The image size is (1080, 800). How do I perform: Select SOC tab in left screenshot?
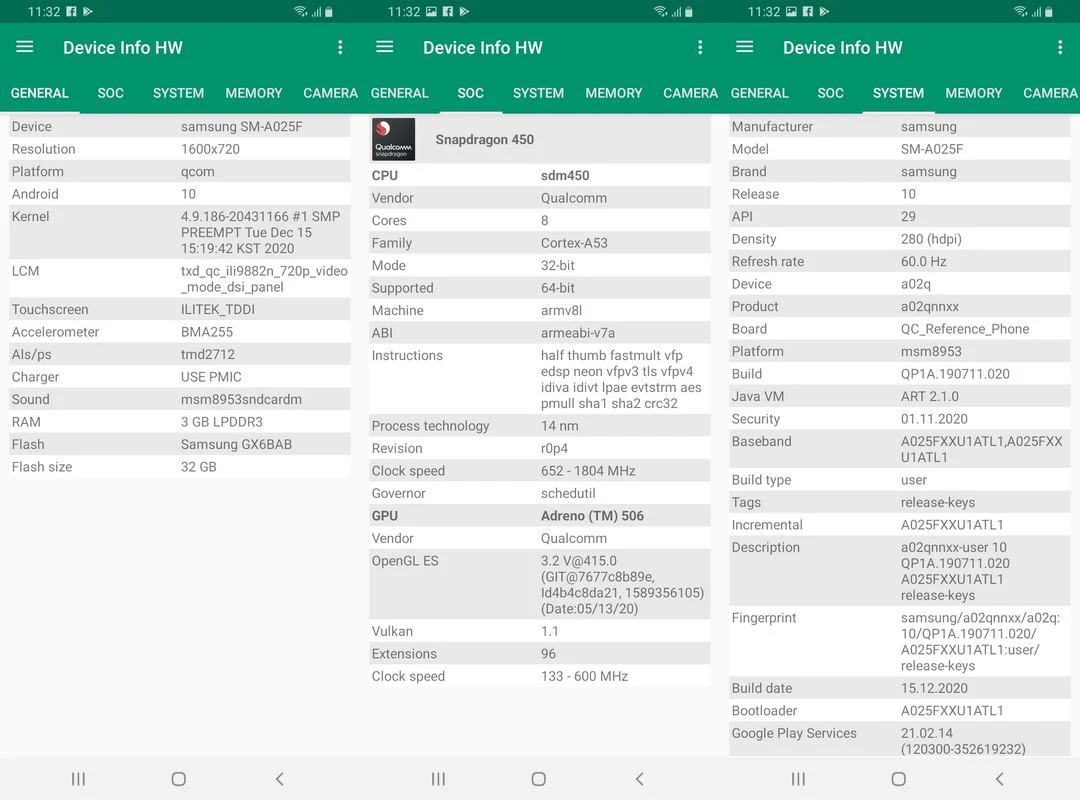[x=110, y=93]
